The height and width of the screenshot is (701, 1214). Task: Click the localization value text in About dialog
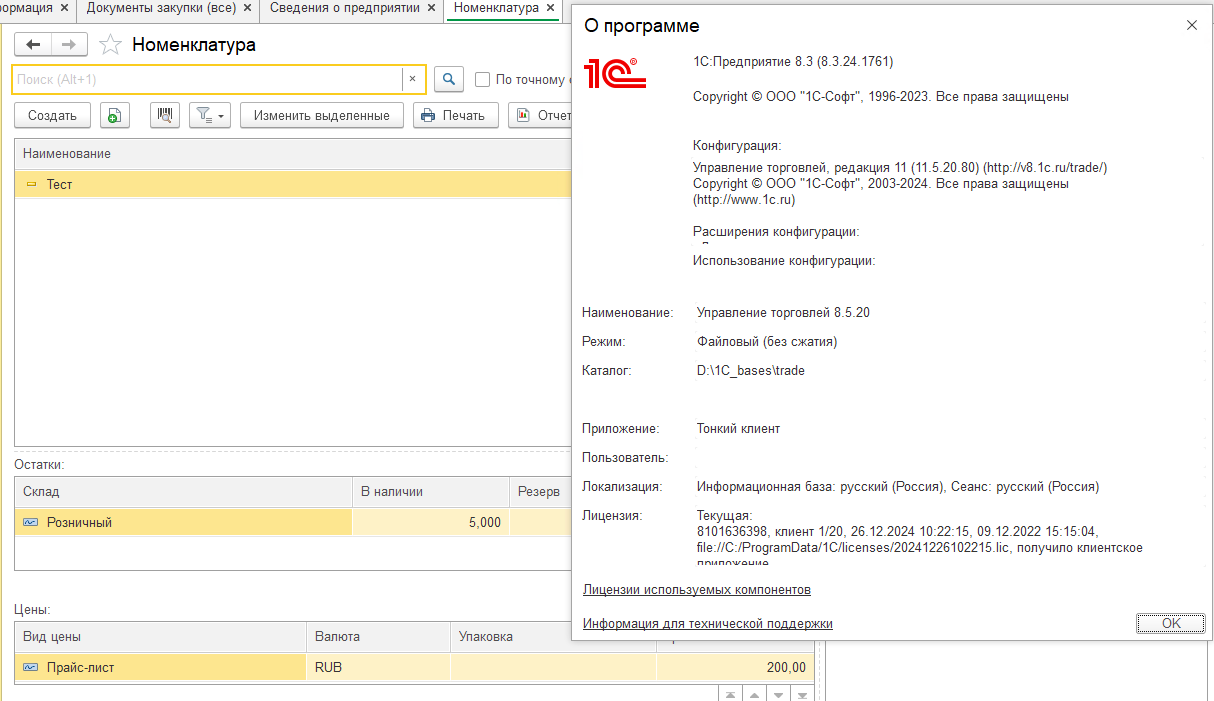tap(898, 487)
